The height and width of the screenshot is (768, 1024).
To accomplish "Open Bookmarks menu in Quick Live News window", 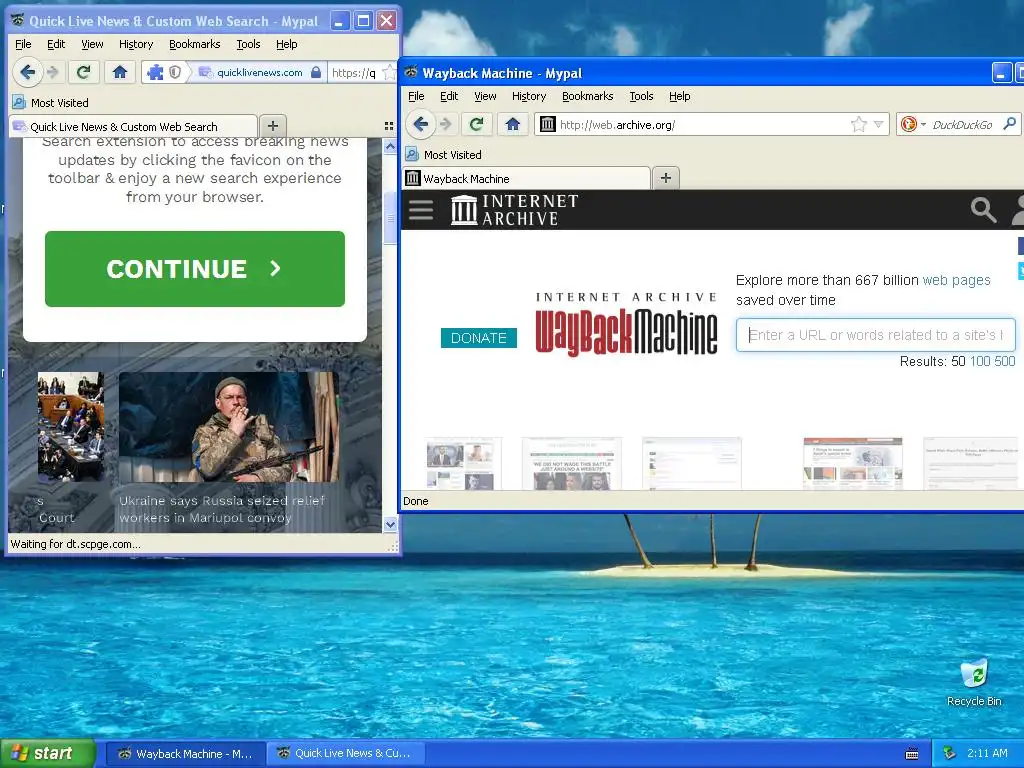I will click(x=195, y=44).
